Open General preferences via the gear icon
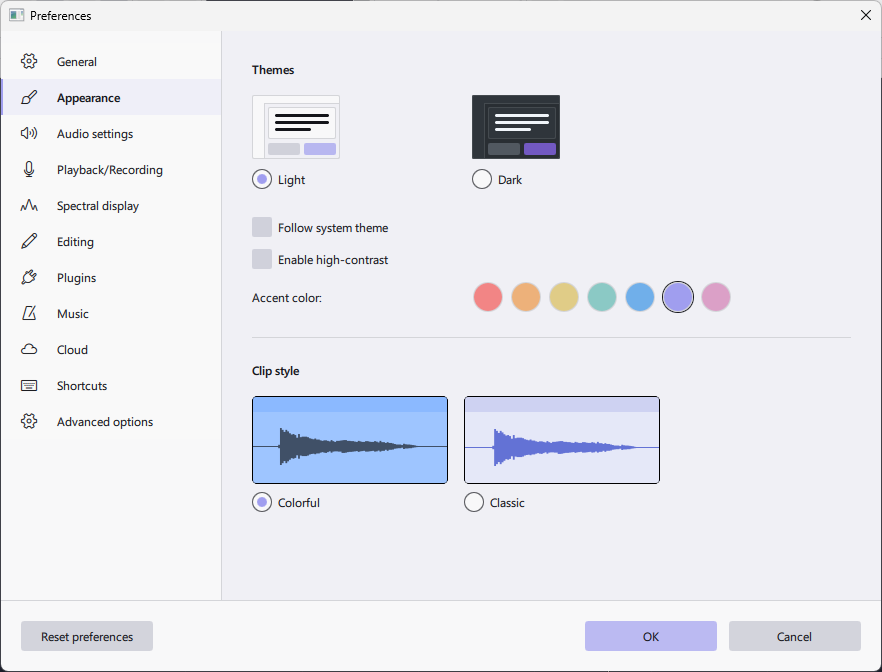This screenshot has width=882, height=672. click(29, 61)
